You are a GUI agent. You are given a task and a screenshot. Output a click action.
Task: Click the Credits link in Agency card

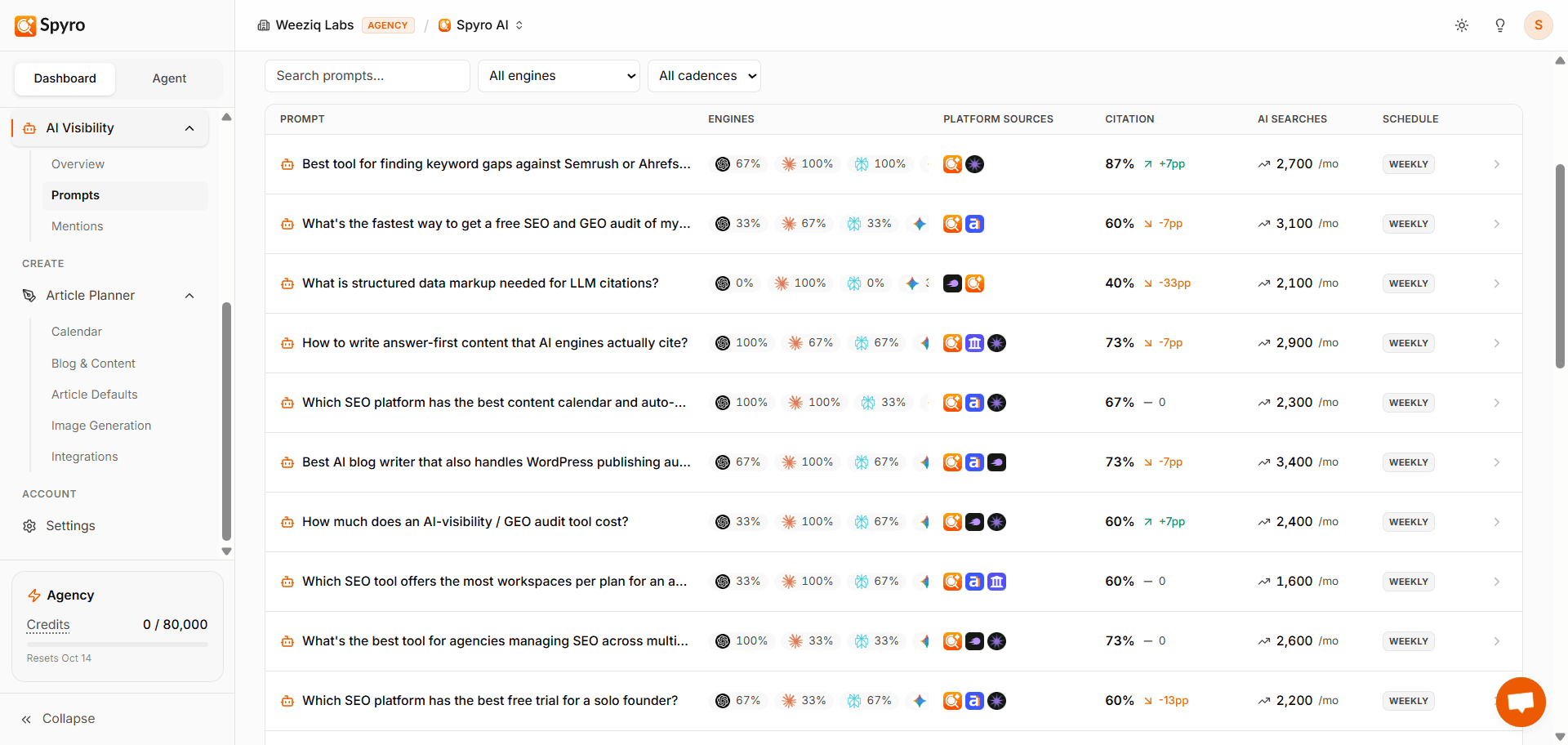pos(48,625)
